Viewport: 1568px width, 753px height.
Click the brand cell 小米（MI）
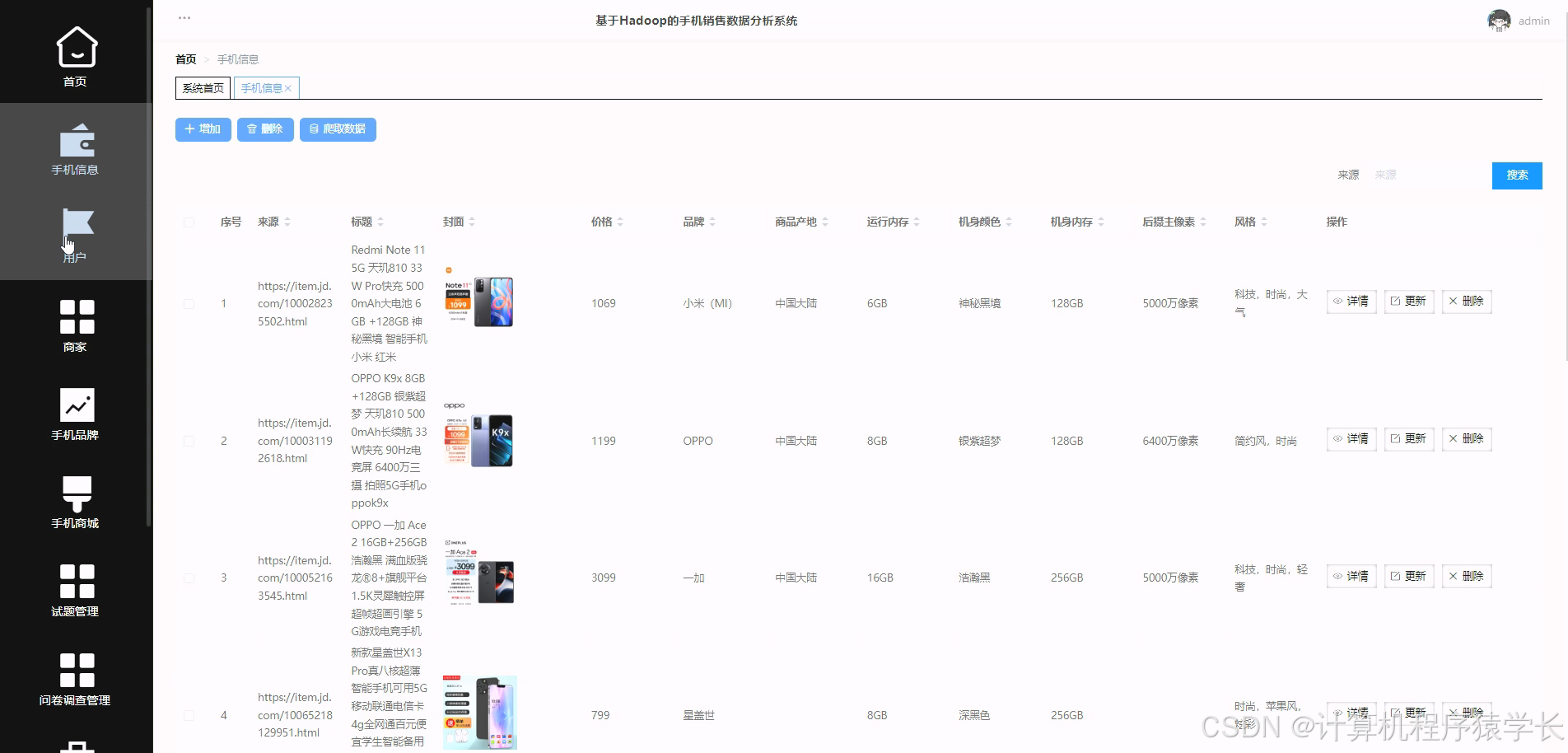pos(707,304)
